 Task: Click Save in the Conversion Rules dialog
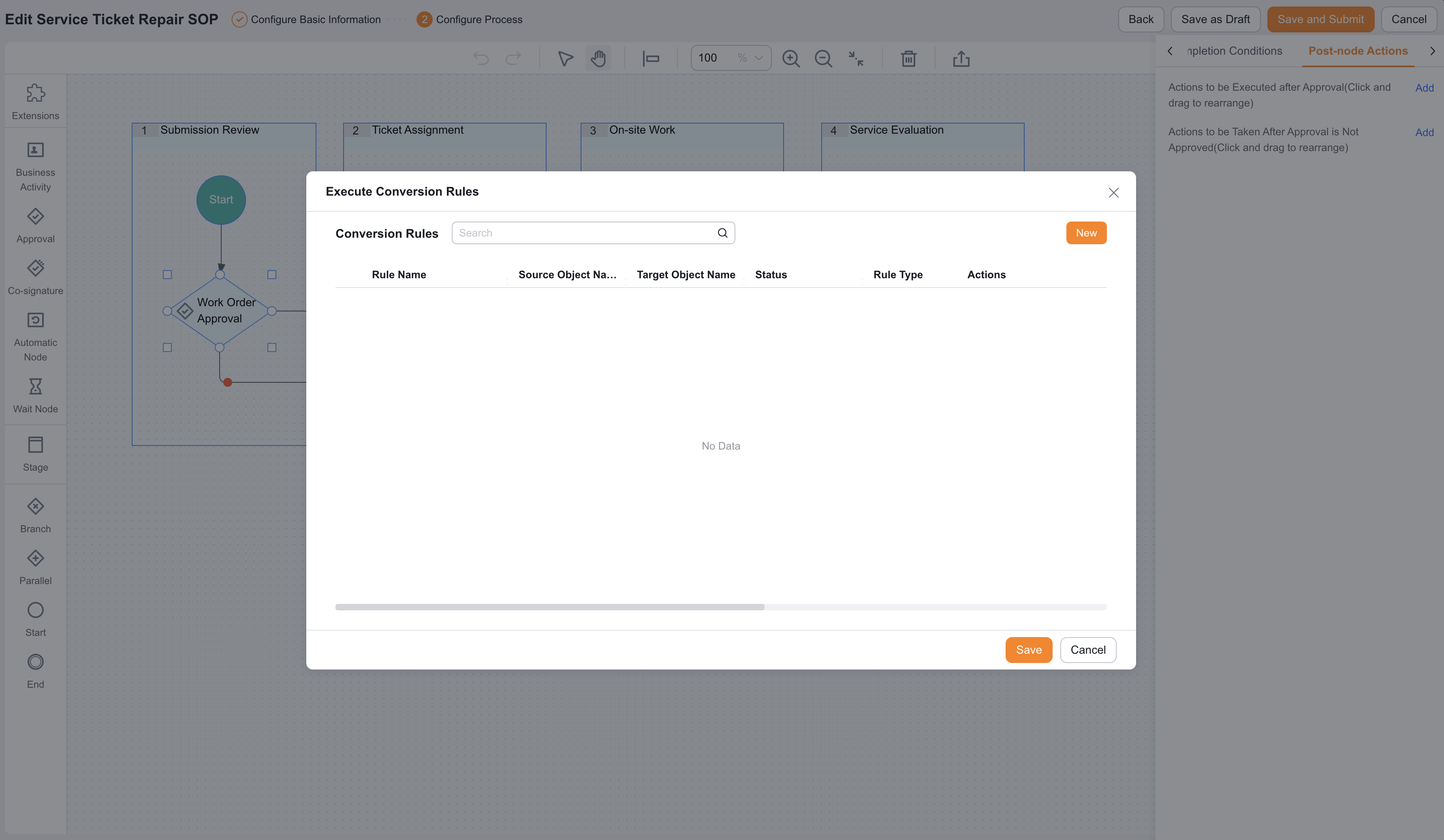[1029, 650]
